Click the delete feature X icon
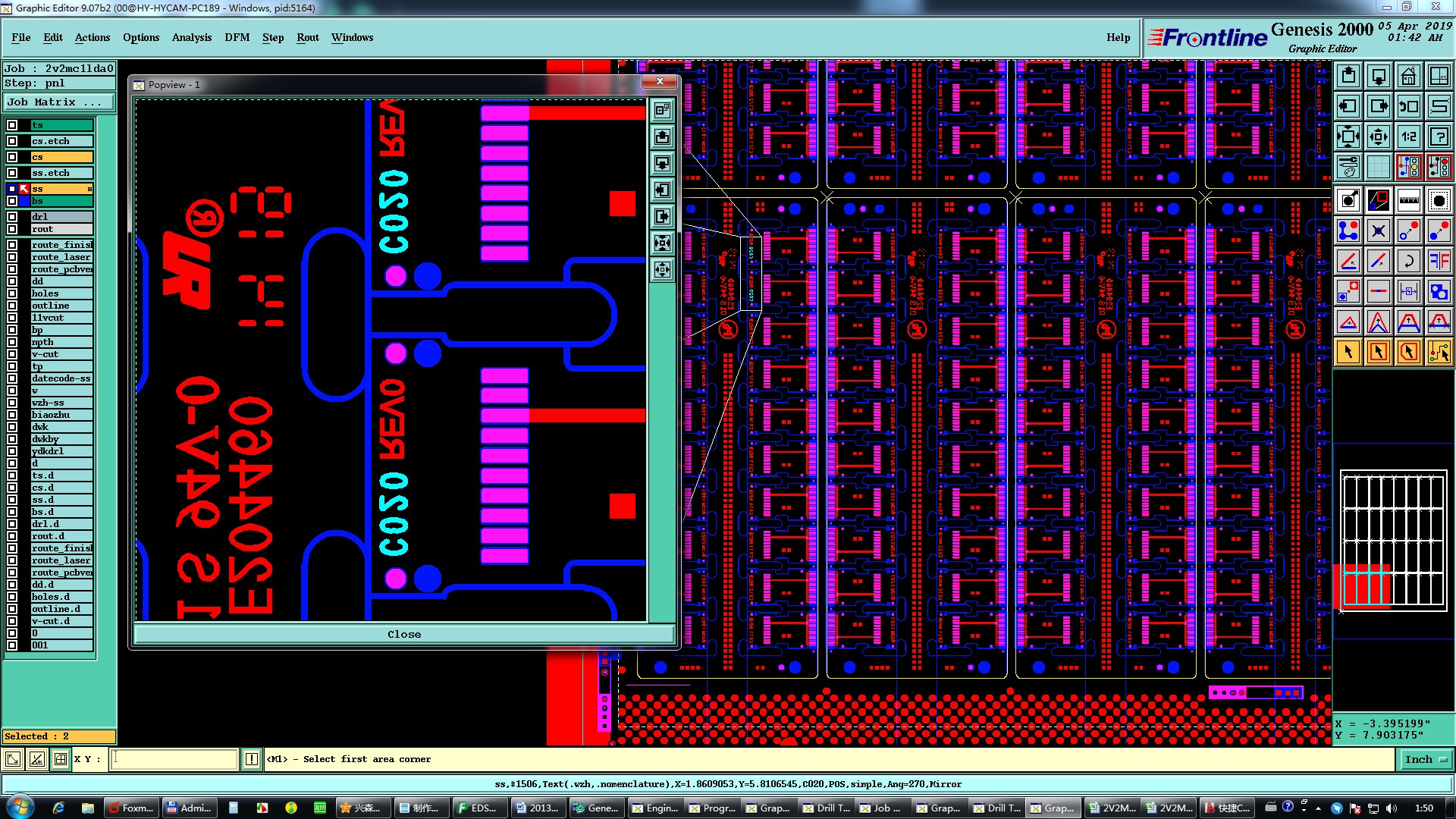The height and width of the screenshot is (819, 1456). (x=1378, y=231)
